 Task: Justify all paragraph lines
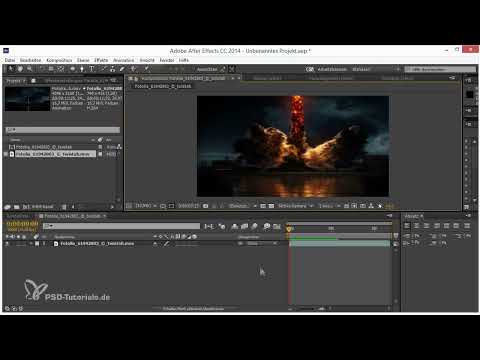pyautogui.click(x=467, y=226)
